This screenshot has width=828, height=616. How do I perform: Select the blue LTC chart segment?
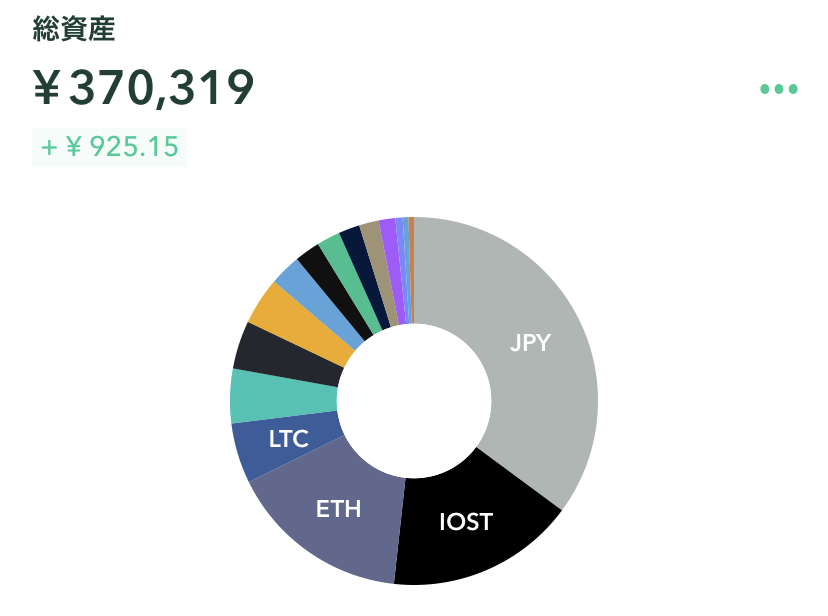point(280,450)
